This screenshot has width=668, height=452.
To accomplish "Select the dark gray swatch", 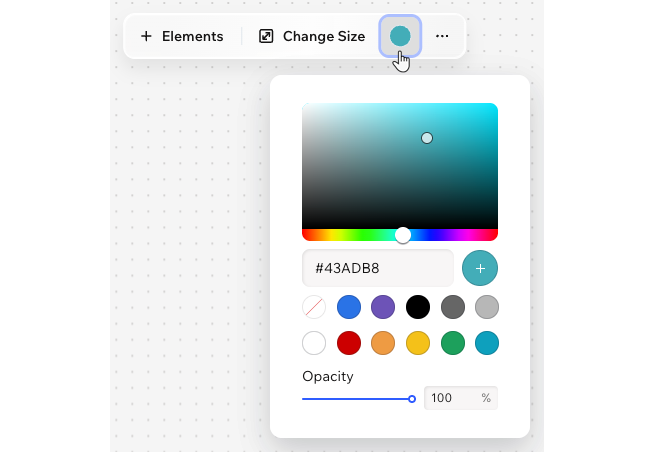I will pyautogui.click(x=452, y=307).
